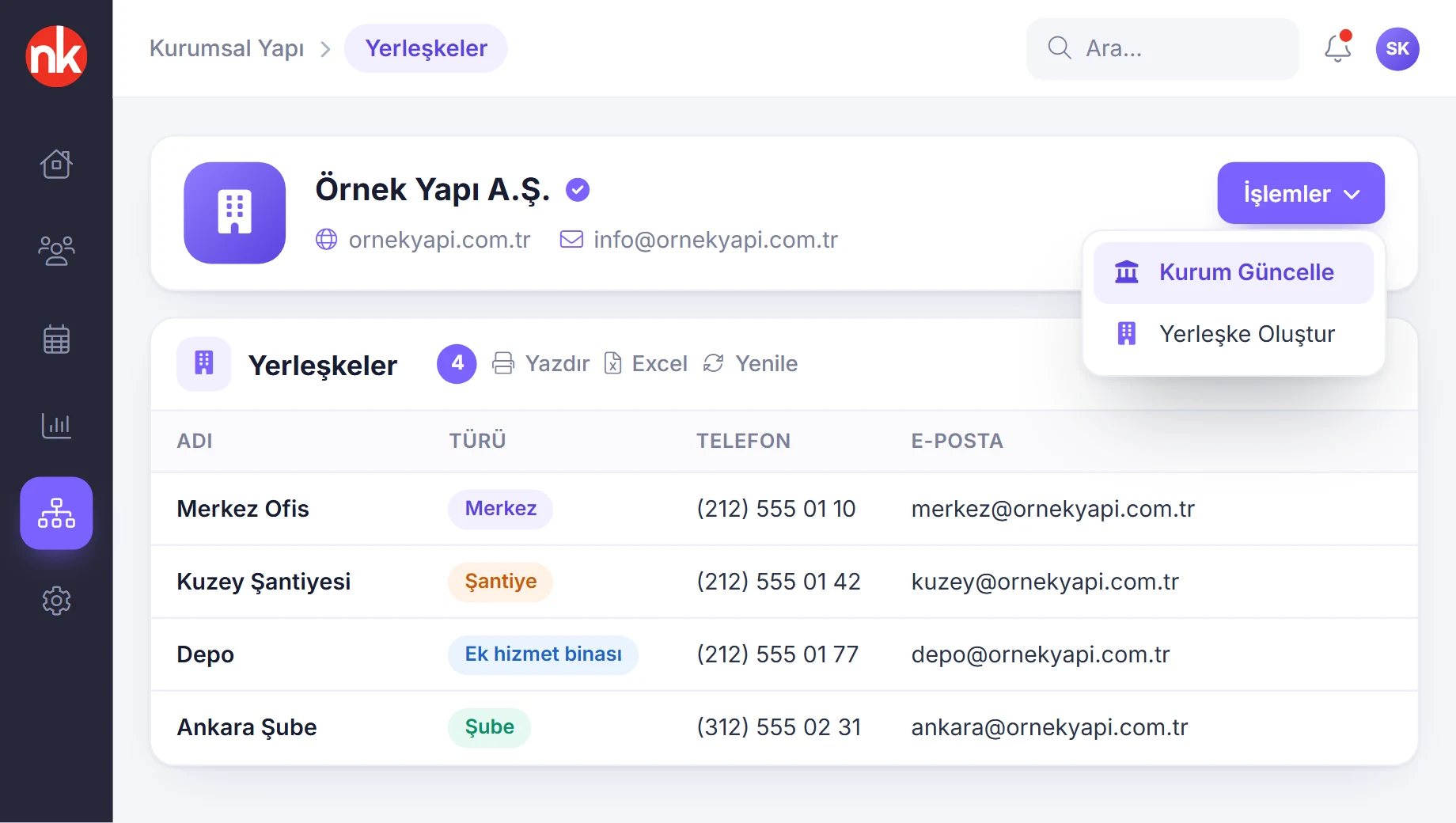The width and height of the screenshot is (1456, 823).
Task: Click the purple Merkez type tag
Action: coord(500,509)
